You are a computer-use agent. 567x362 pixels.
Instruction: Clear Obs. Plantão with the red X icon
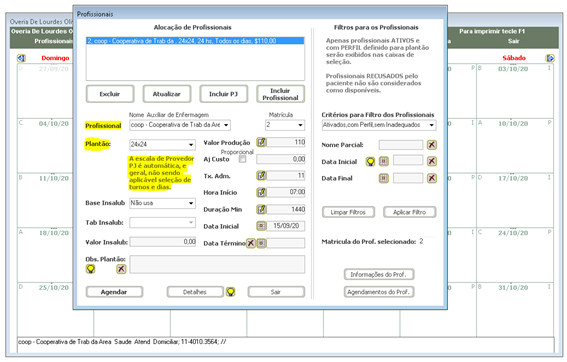click(x=121, y=269)
